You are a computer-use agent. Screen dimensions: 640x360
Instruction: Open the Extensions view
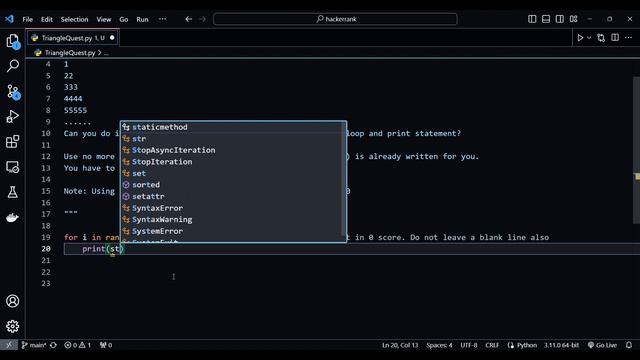click(x=13, y=142)
